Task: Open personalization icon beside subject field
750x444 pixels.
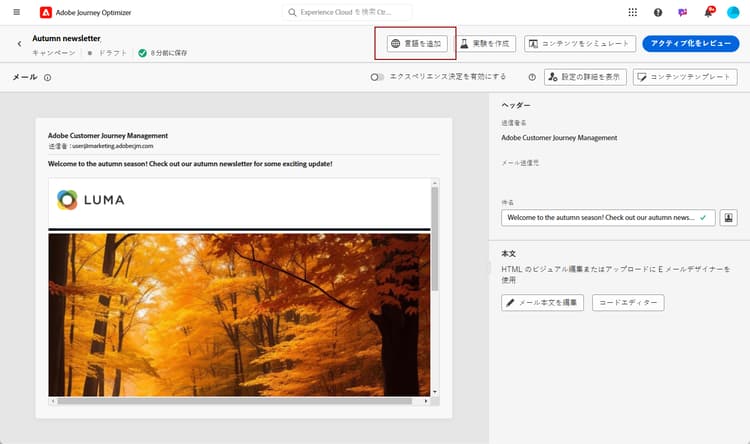Action: [728, 218]
